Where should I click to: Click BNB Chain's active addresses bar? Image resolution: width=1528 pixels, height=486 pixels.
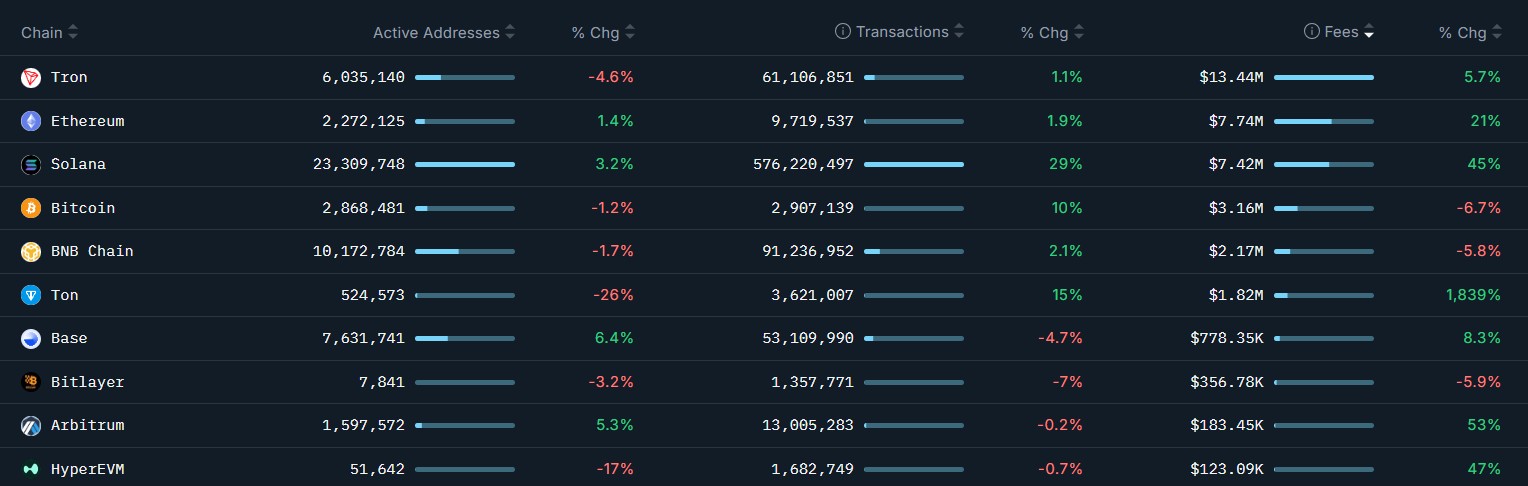[465, 252]
